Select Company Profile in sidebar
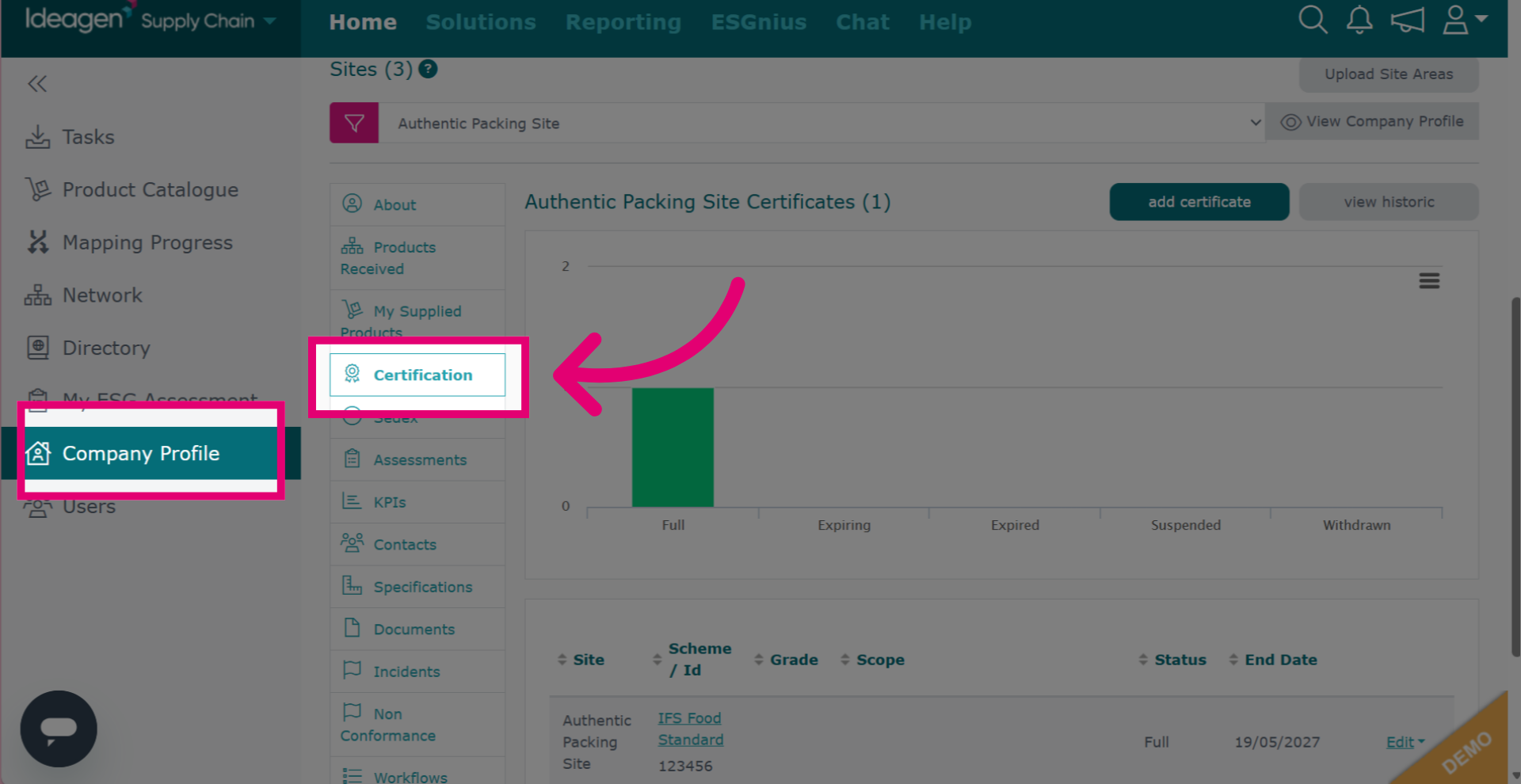The image size is (1521, 784). [151, 453]
